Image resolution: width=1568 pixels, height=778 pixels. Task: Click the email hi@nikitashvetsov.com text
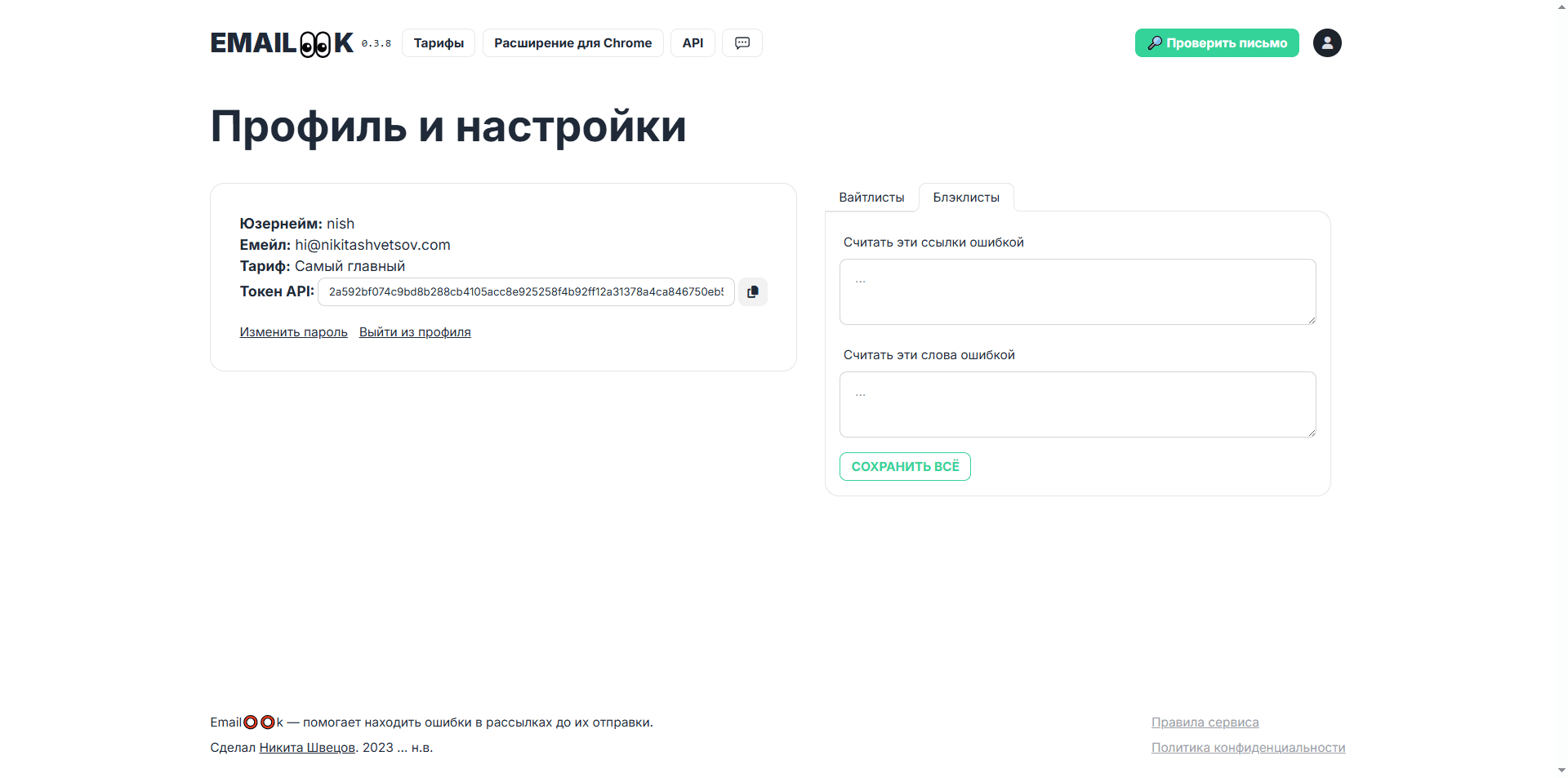point(372,245)
